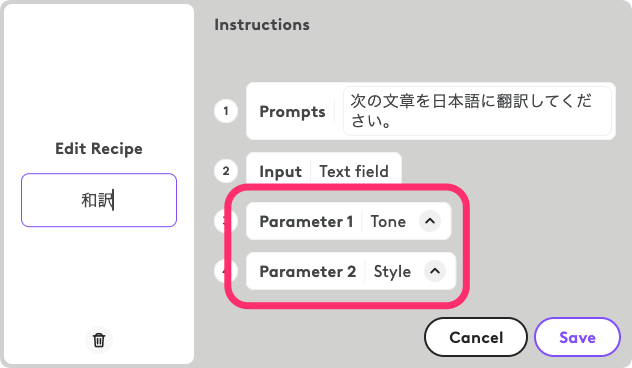Open the Style parameter dropdown value

click(x=392, y=271)
